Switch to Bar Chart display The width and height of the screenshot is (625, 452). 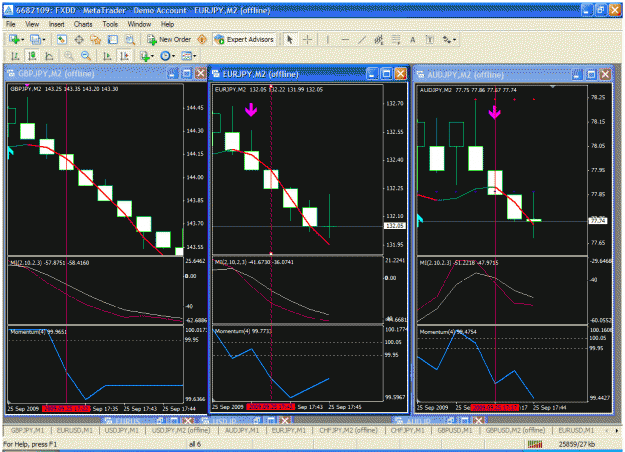(x=15, y=56)
